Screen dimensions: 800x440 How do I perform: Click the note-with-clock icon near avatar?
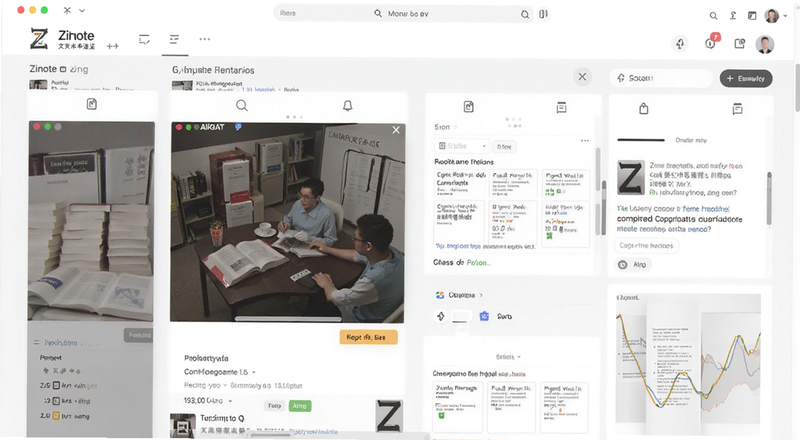739,44
